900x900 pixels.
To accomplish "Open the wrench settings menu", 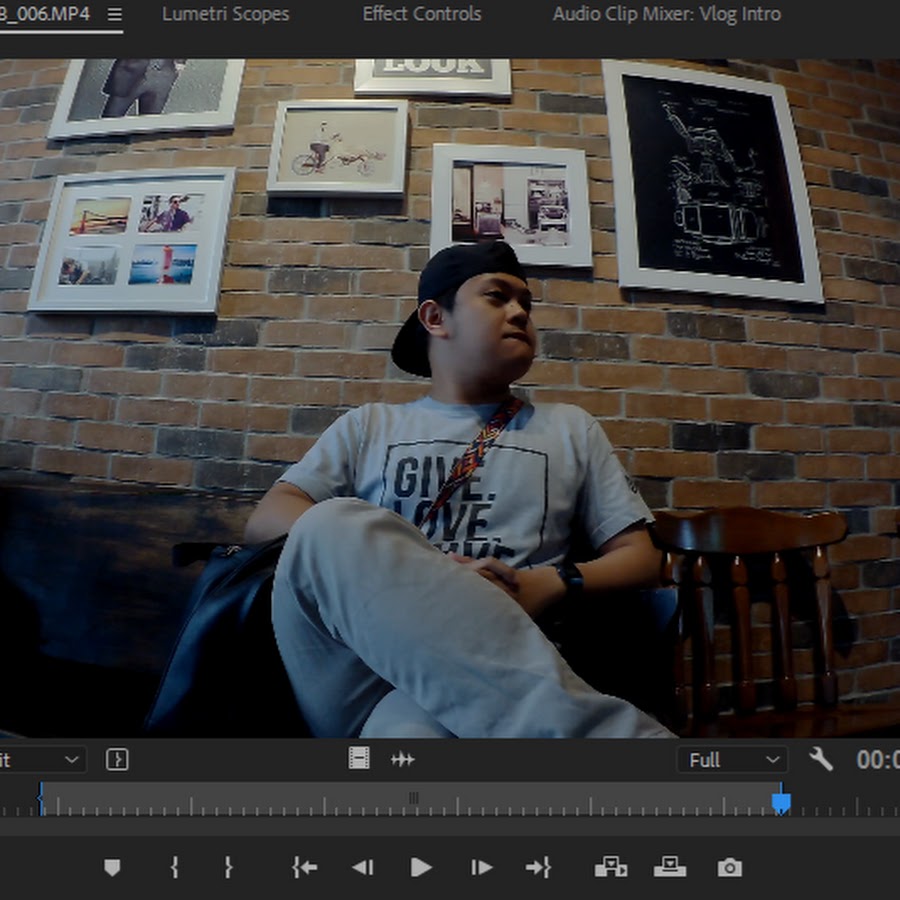I will [821, 759].
